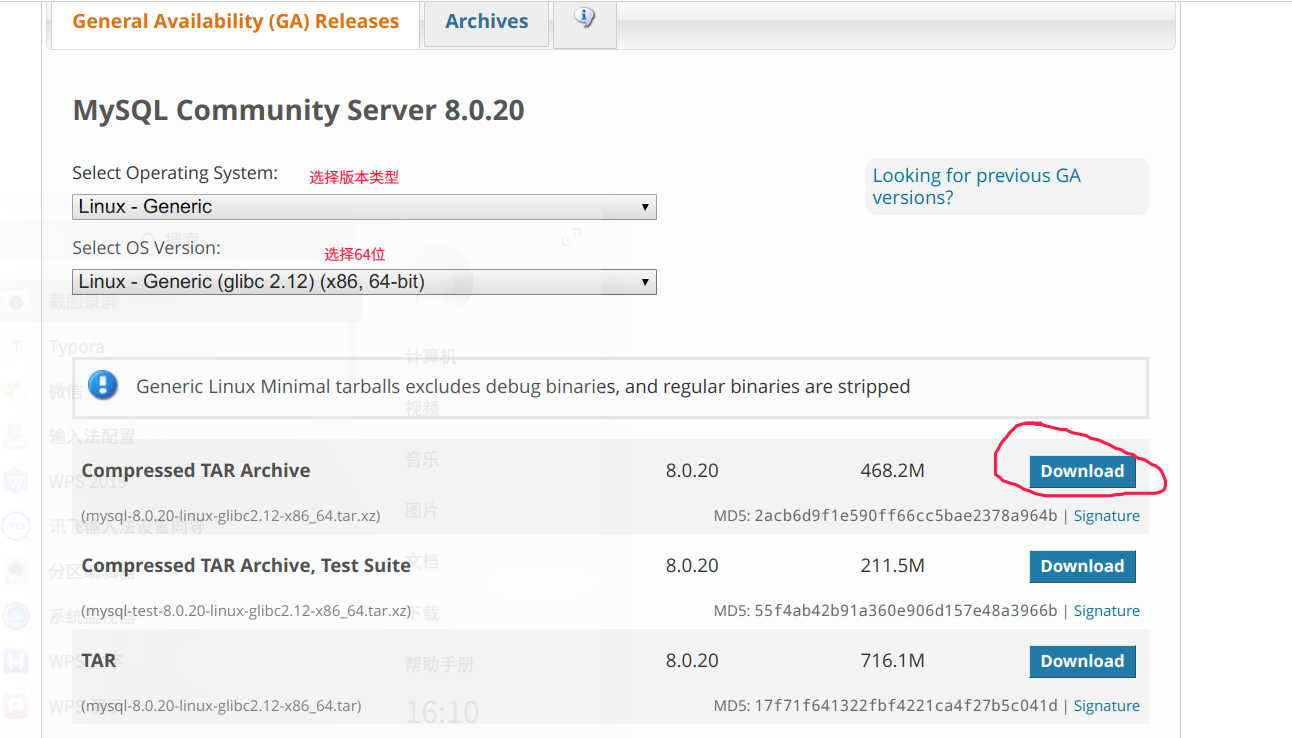Open the input method configuration tool
The height and width of the screenshot is (738, 1292).
(15, 436)
